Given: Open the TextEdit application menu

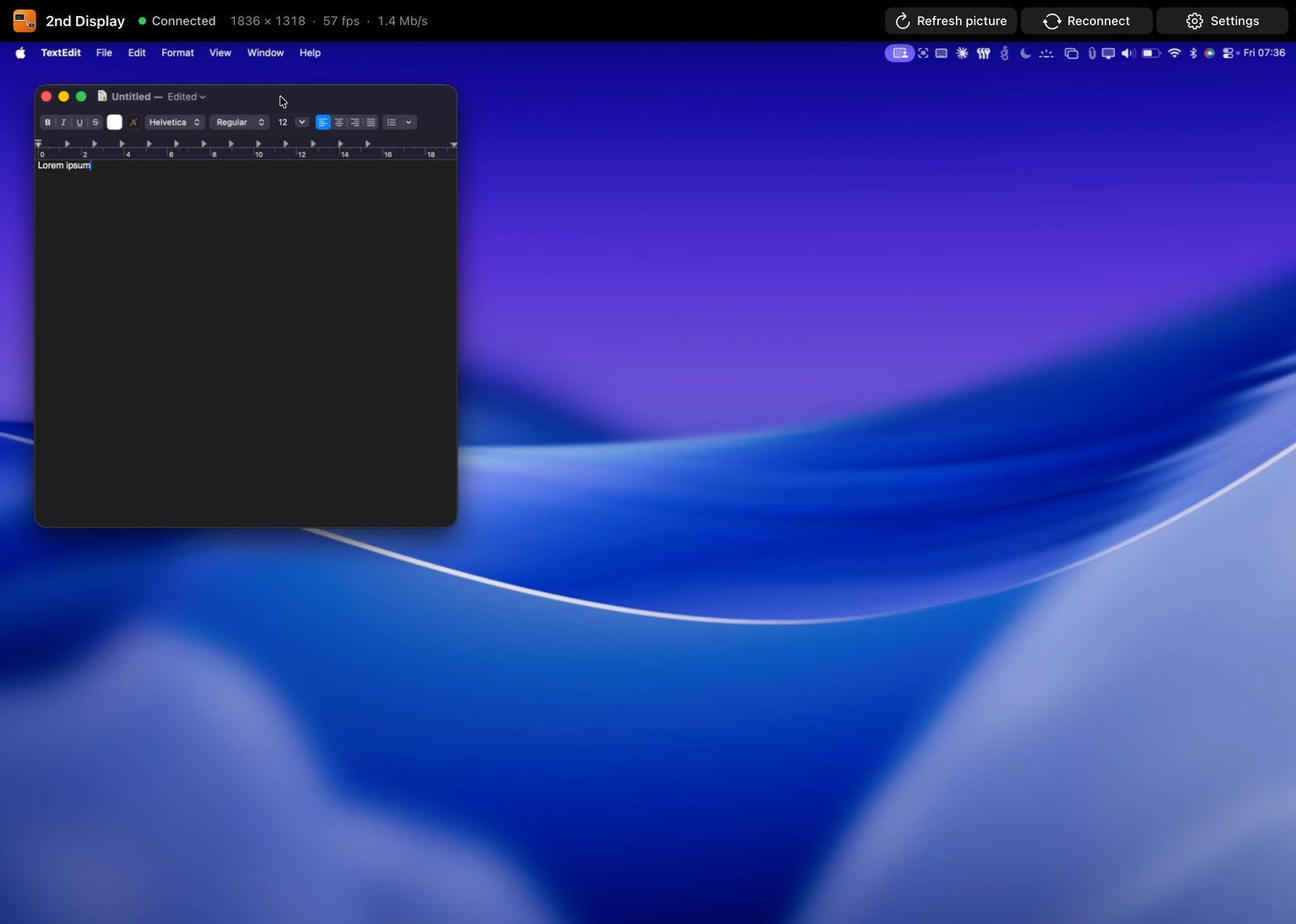Looking at the screenshot, I should point(61,53).
